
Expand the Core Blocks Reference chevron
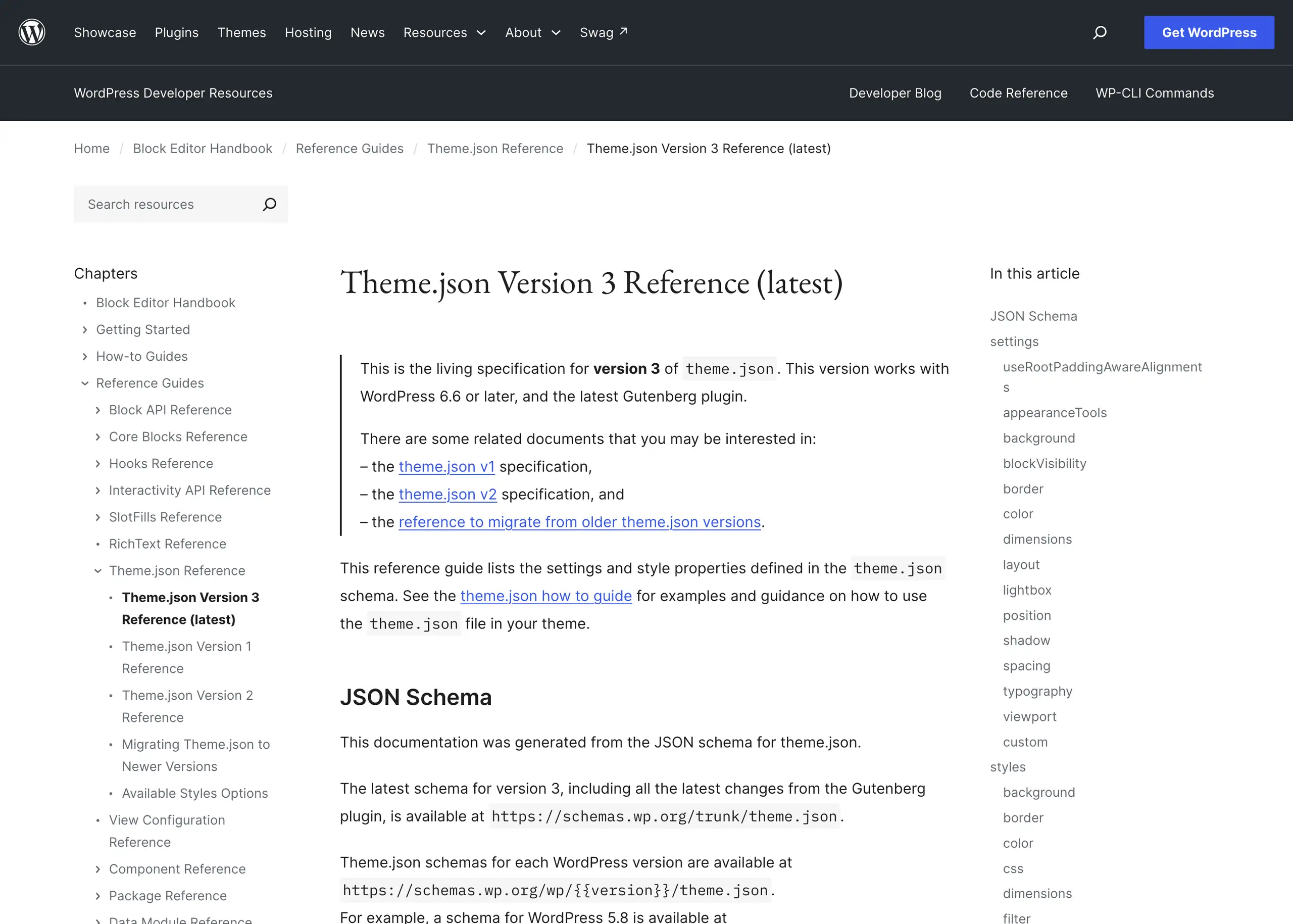click(x=98, y=436)
